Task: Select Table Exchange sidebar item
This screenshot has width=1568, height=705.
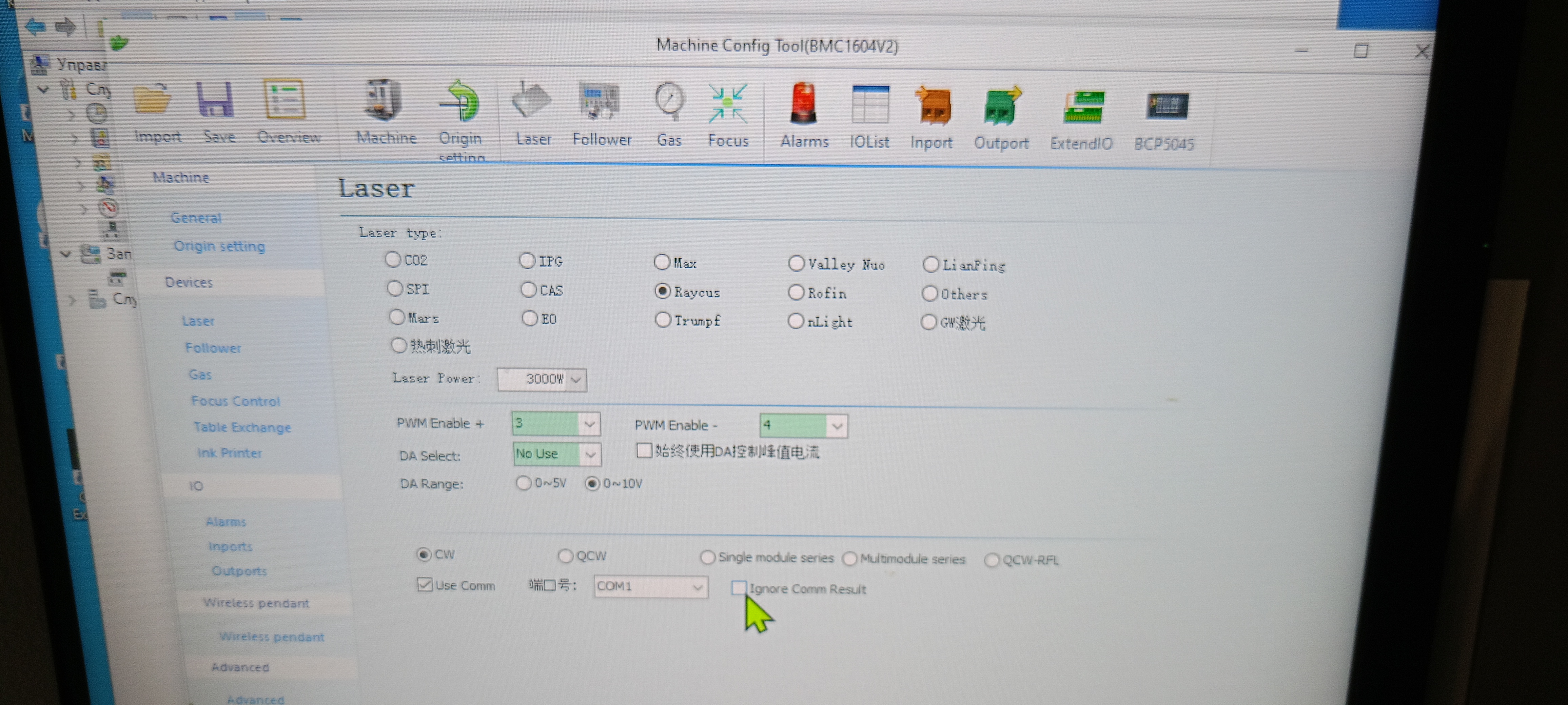Action: pos(242,427)
